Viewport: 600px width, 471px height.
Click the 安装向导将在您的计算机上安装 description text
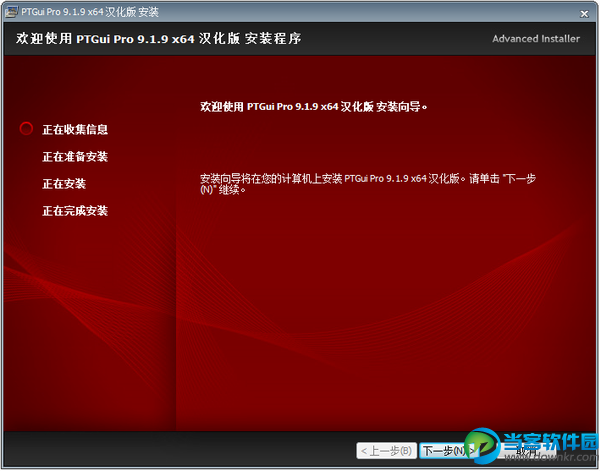coord(368,184)
